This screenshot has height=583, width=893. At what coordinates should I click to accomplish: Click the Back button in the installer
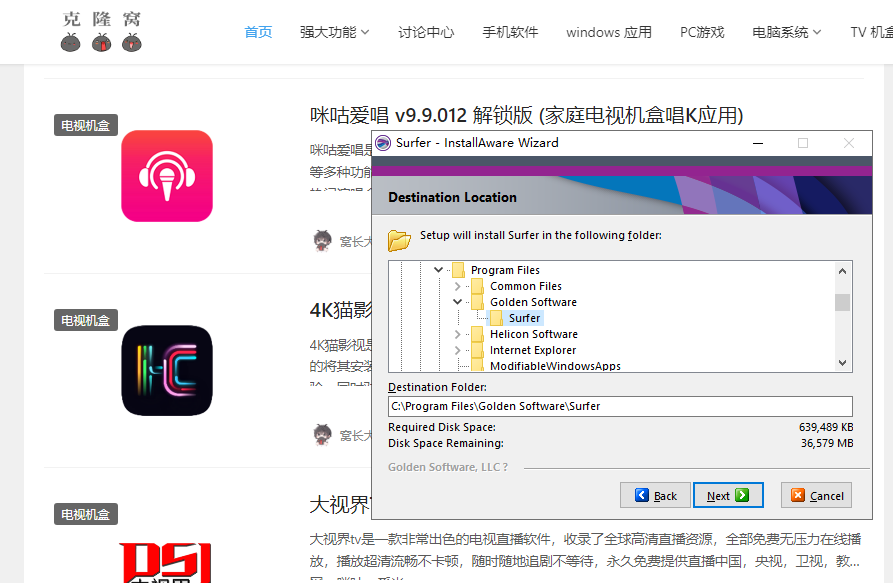point(656,495)
